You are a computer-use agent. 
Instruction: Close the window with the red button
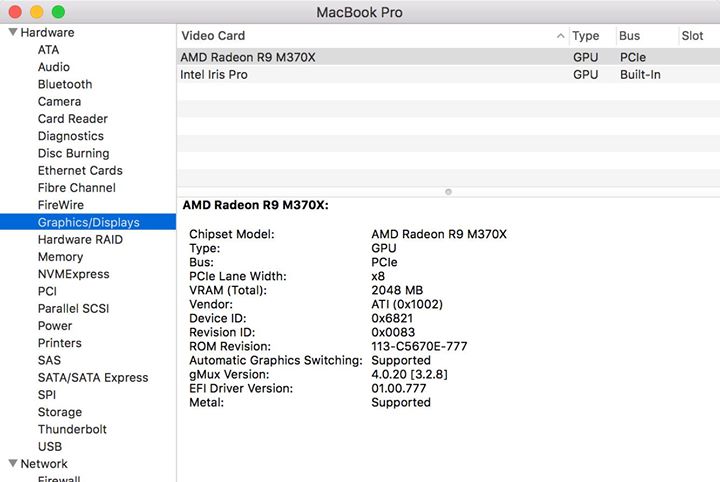pyautogui.click(x=15, y=11)
